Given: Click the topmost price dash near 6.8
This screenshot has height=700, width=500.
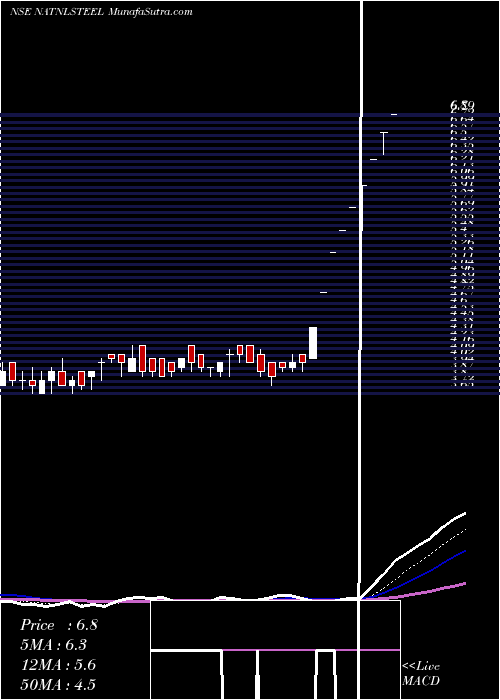Looking at the screenshot, I should click(394, 115).
